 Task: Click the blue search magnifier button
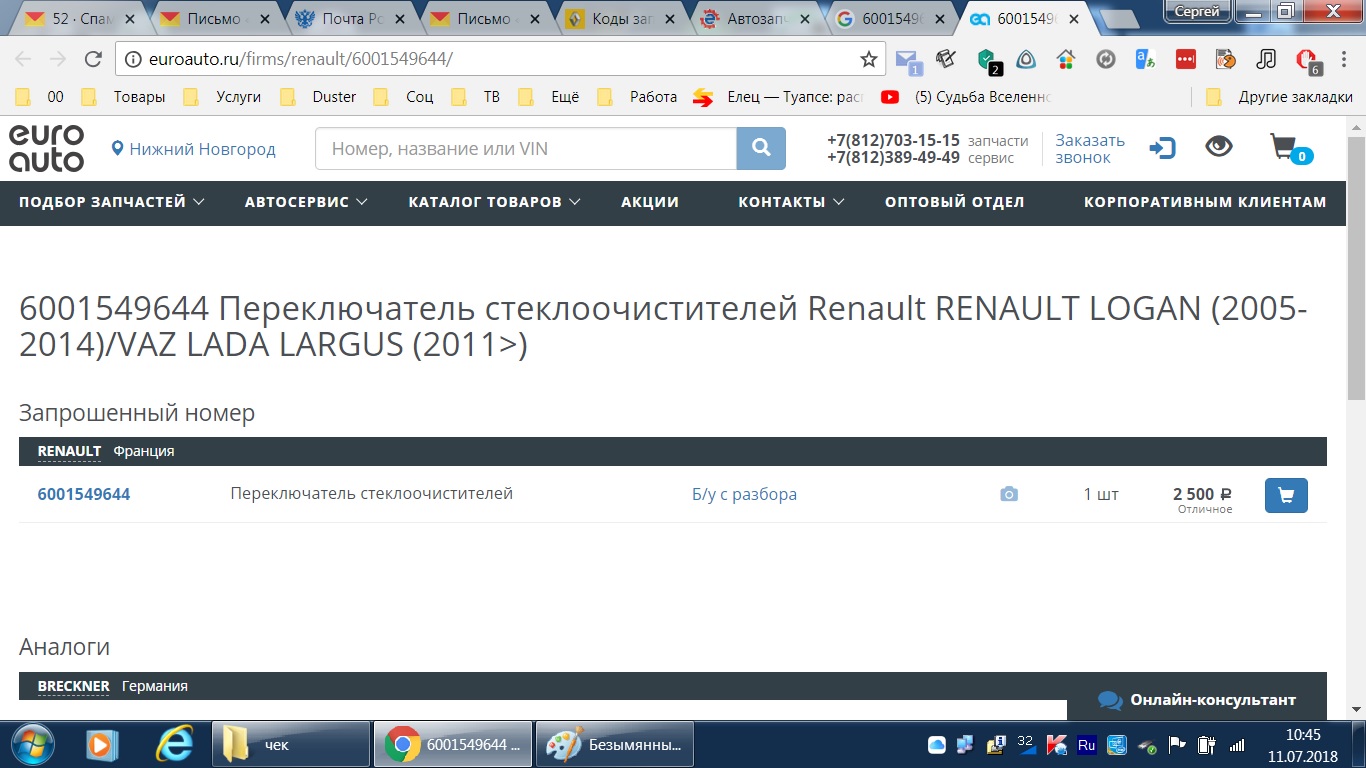coord(761,149)
